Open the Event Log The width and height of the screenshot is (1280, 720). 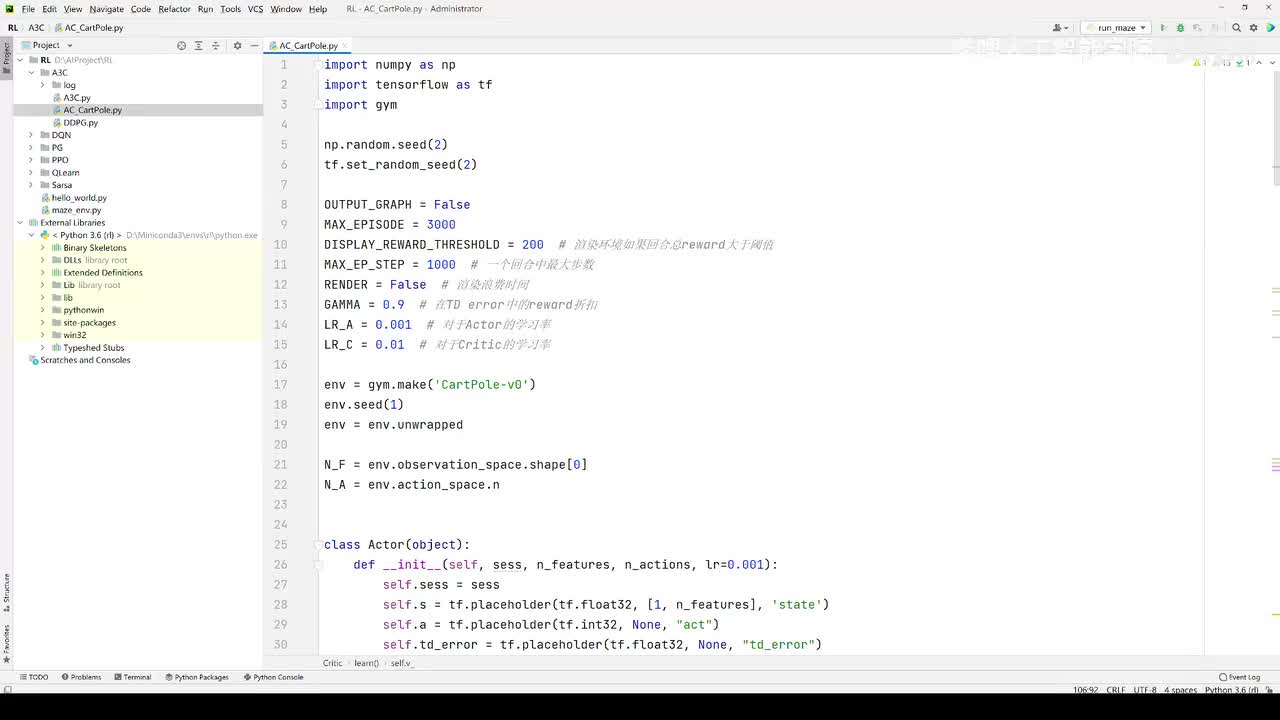click(x=1240, y=677)
